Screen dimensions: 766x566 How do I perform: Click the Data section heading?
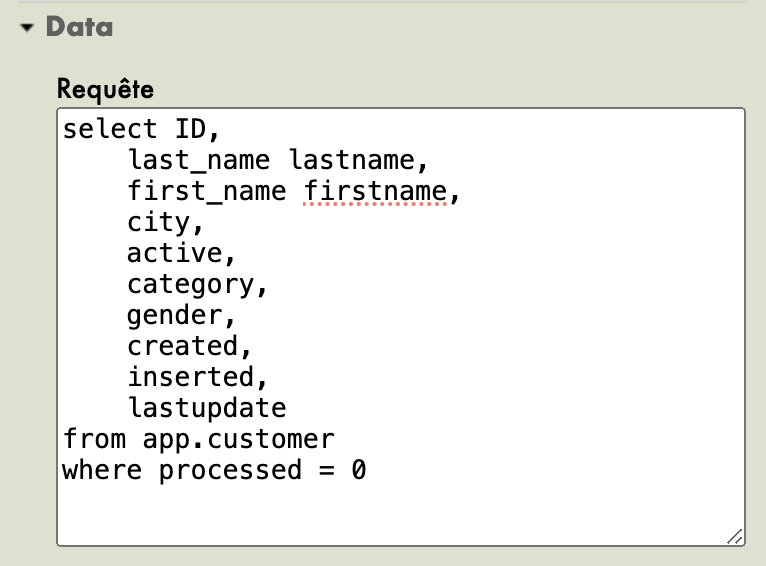pos(79,27)
